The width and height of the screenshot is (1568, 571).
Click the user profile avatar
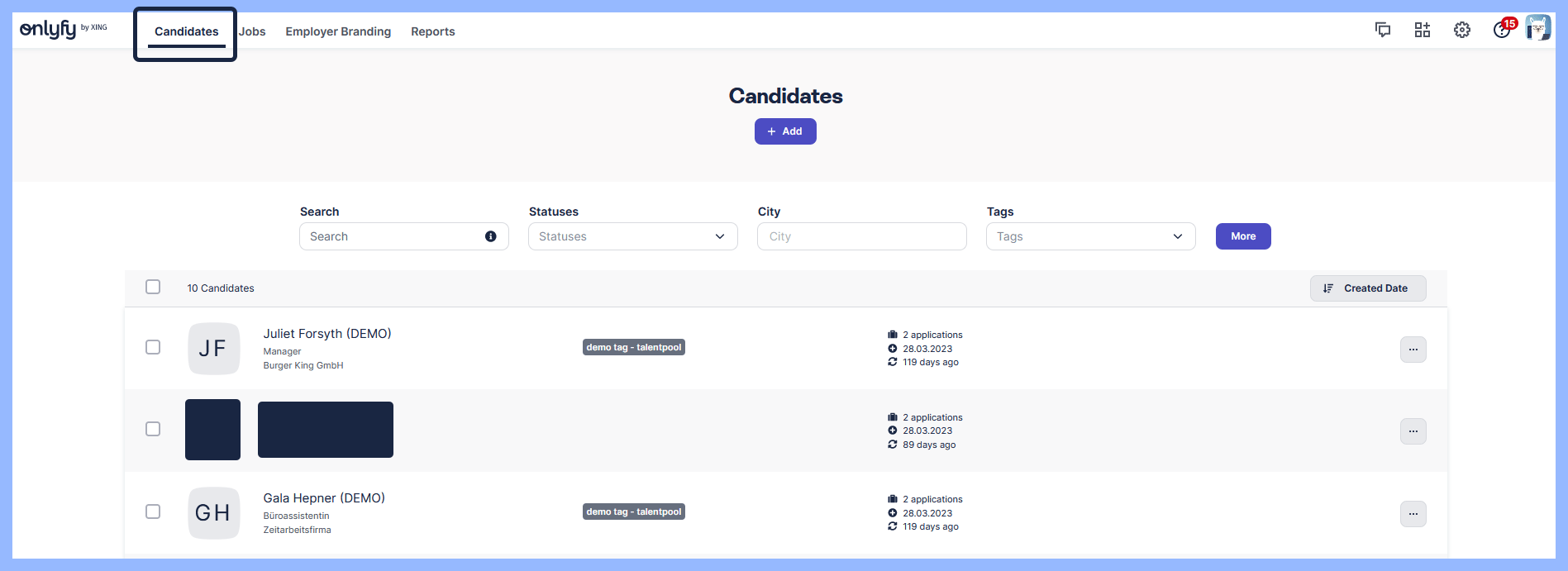coord(1537,27)
